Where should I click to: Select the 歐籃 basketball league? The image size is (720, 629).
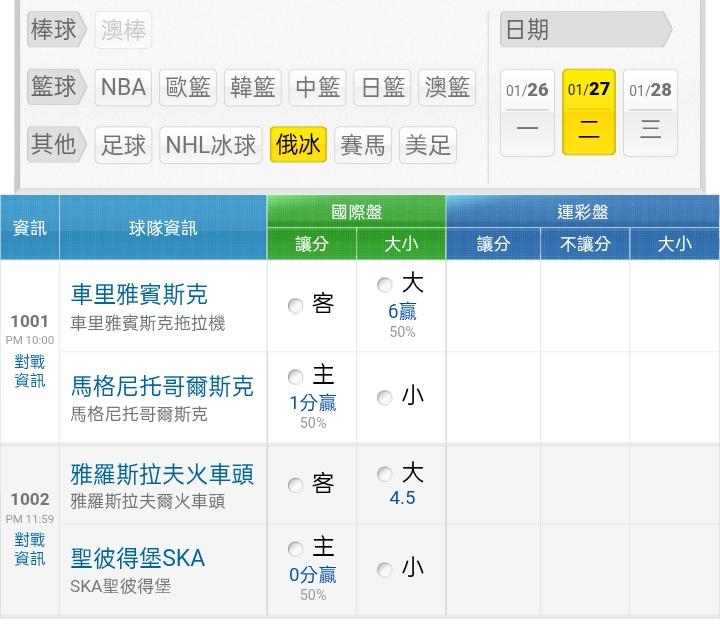click(189, 88)
